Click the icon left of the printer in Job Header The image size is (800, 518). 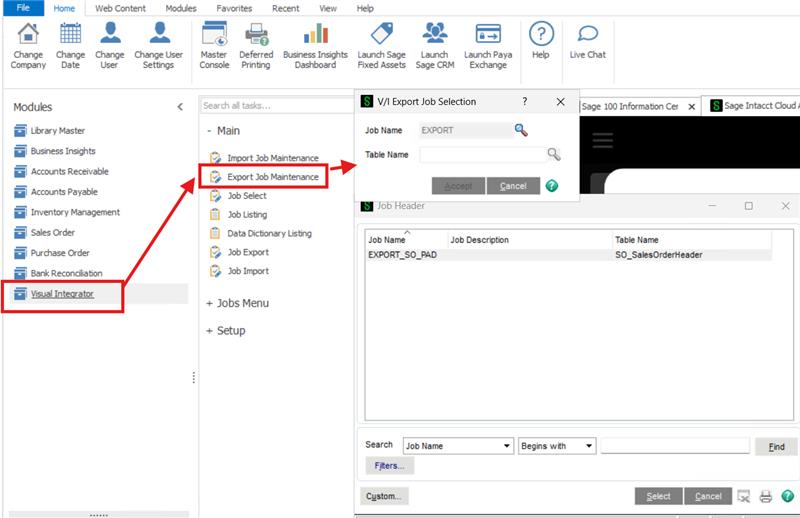point(744,496)
